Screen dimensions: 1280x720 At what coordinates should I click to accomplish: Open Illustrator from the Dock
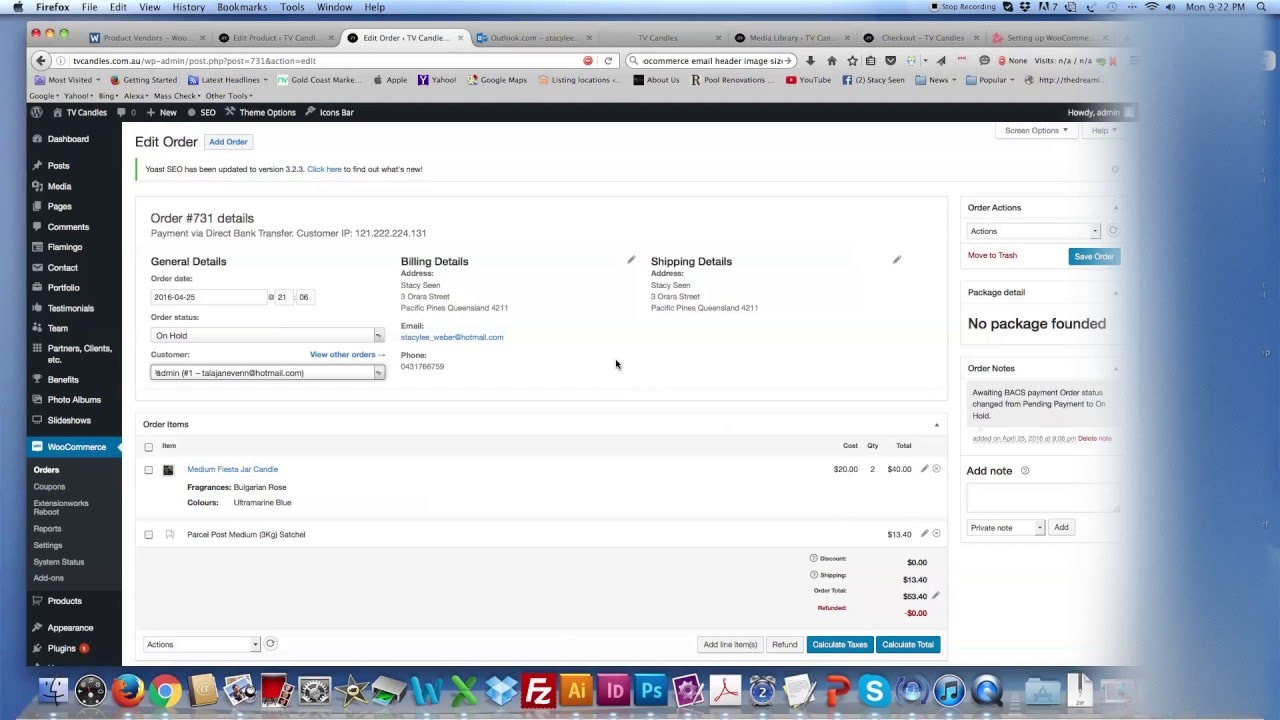pos(576,691)
